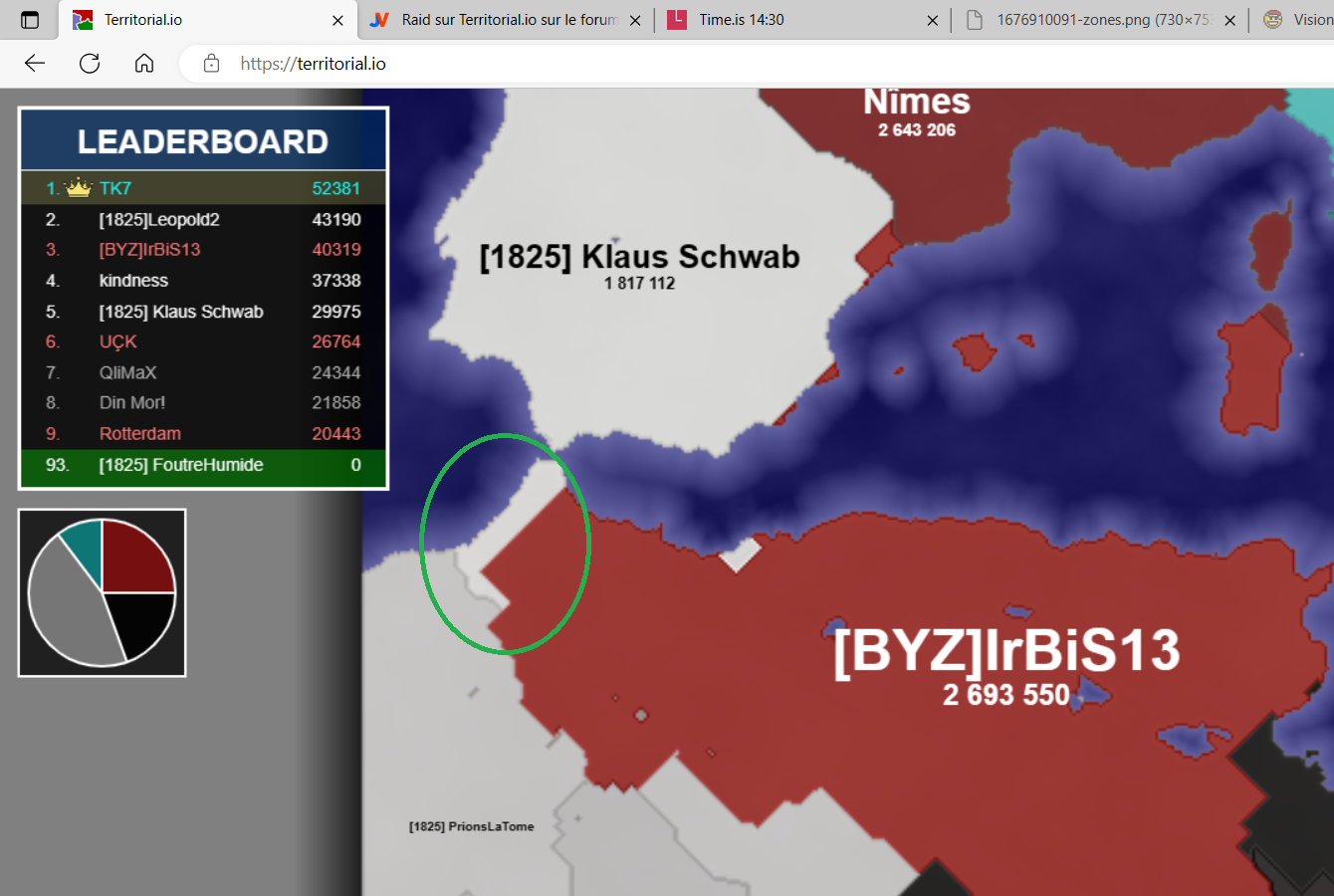Viewport: 1334px width, 896px height.
Task: Switch to the Time.is 14:30 tab
Action: click(742, 20)
